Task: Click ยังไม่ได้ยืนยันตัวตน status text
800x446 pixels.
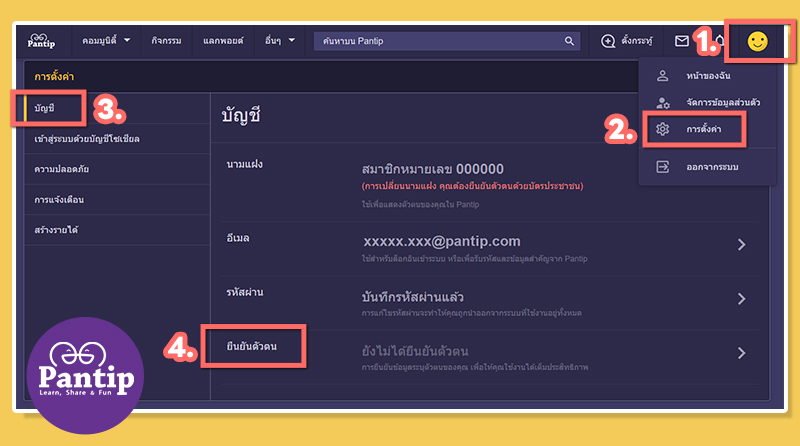Action: [x=415, y=351]
